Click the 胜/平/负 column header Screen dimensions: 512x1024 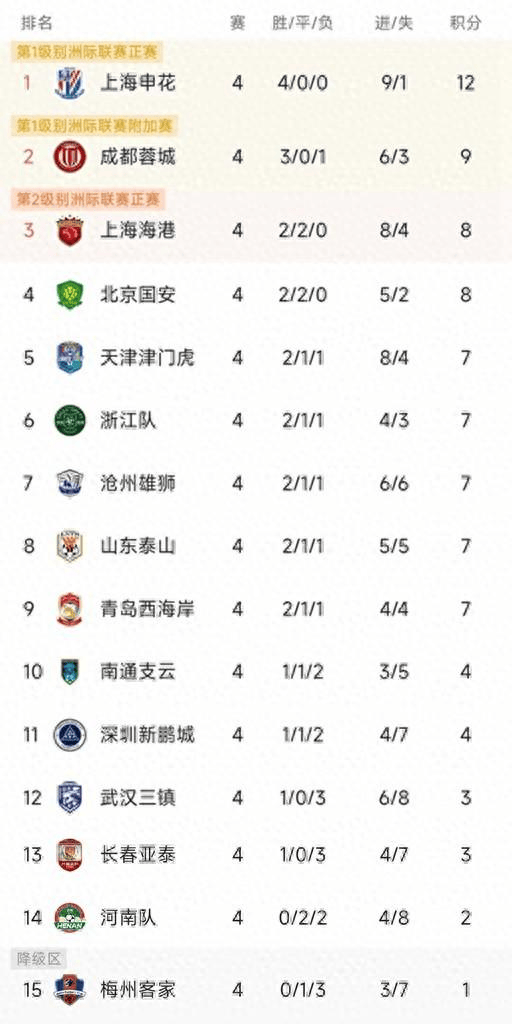click(x=302, y=24)
